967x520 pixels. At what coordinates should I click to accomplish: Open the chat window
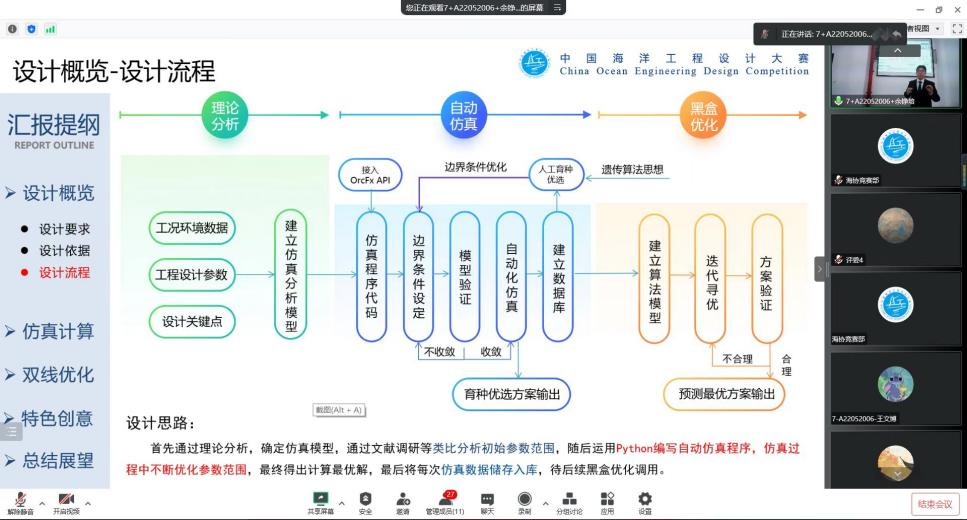pyautogui.click(x=487, y=500)
